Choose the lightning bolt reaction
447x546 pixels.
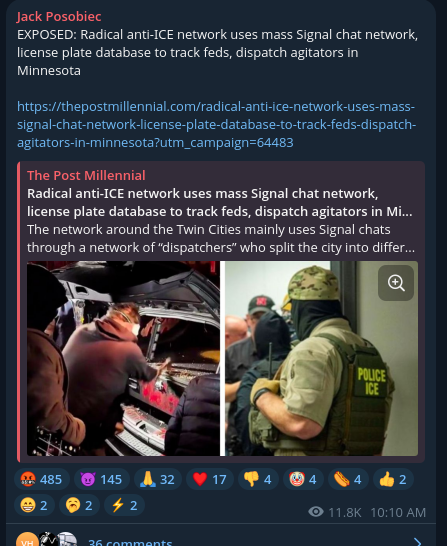124,505
